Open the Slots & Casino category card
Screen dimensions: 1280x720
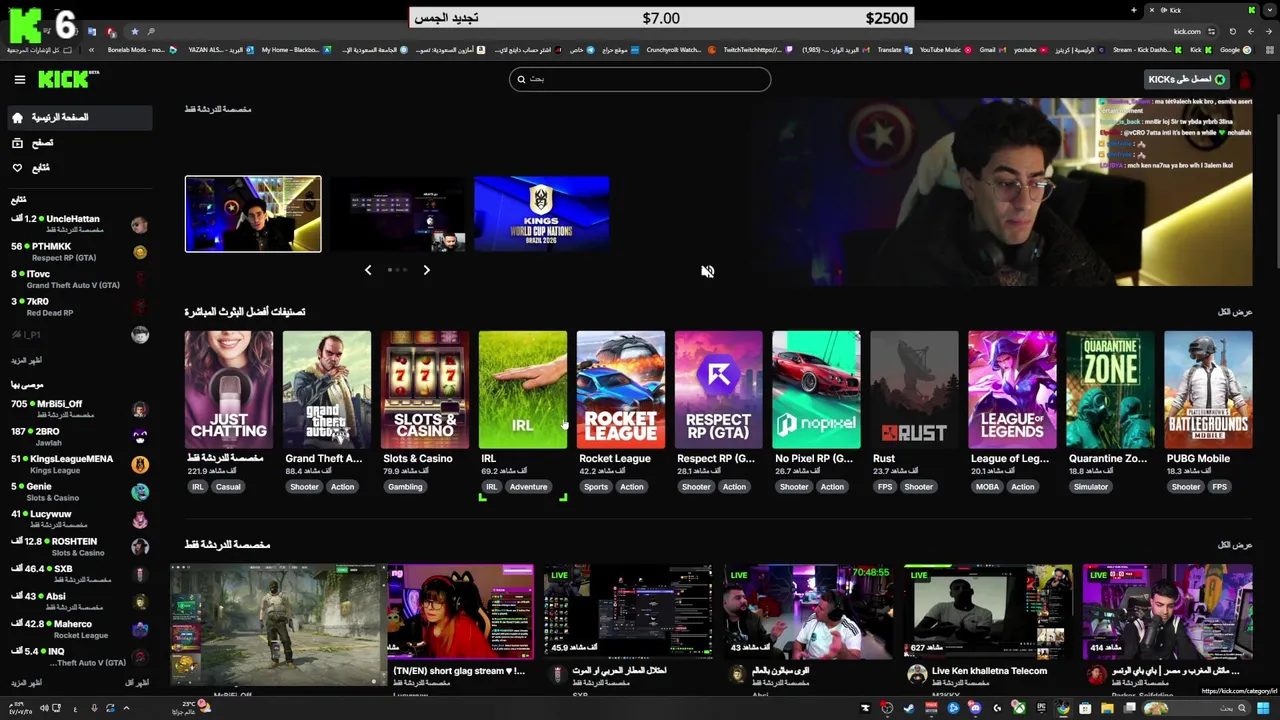pyautogui.click(x=425, y=389)
